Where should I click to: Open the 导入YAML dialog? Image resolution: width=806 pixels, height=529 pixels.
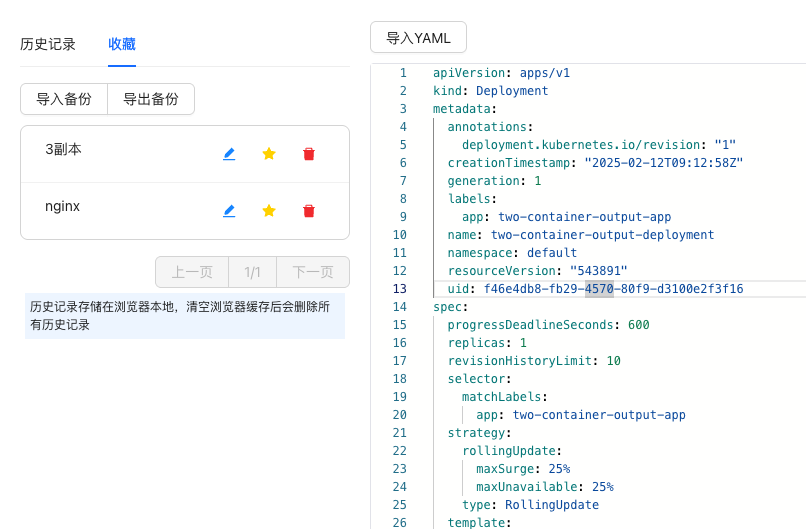418,38
